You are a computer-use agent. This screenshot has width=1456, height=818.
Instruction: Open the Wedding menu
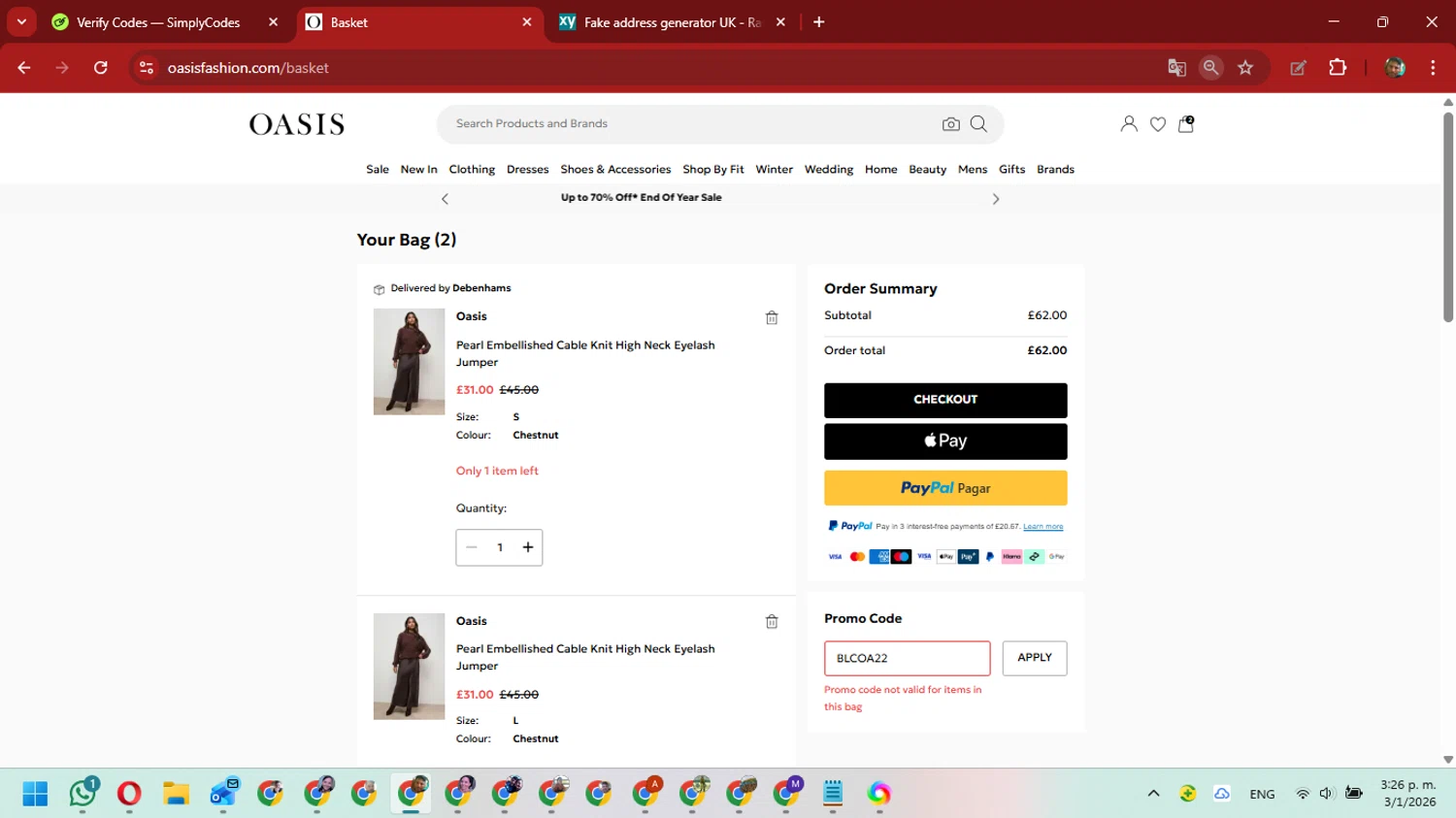pyautogui.click(x=829, y=170)
